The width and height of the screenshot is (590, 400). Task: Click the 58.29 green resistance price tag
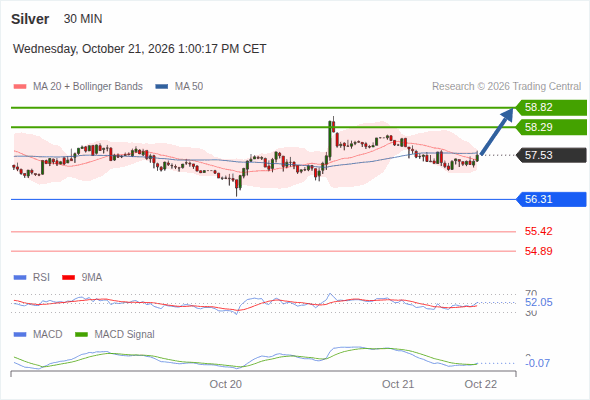coord(552,127)
